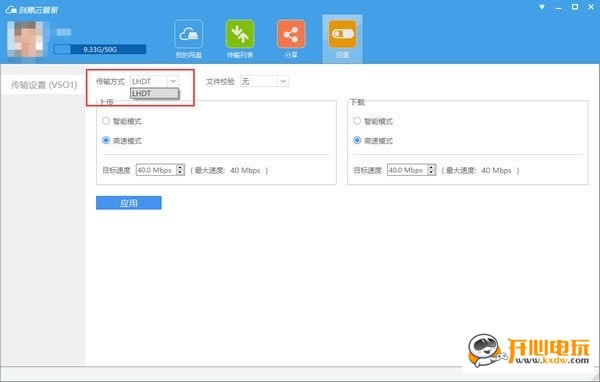Click the cloud logo in title bar
The image size is (600, 382).
click(11, 10)
